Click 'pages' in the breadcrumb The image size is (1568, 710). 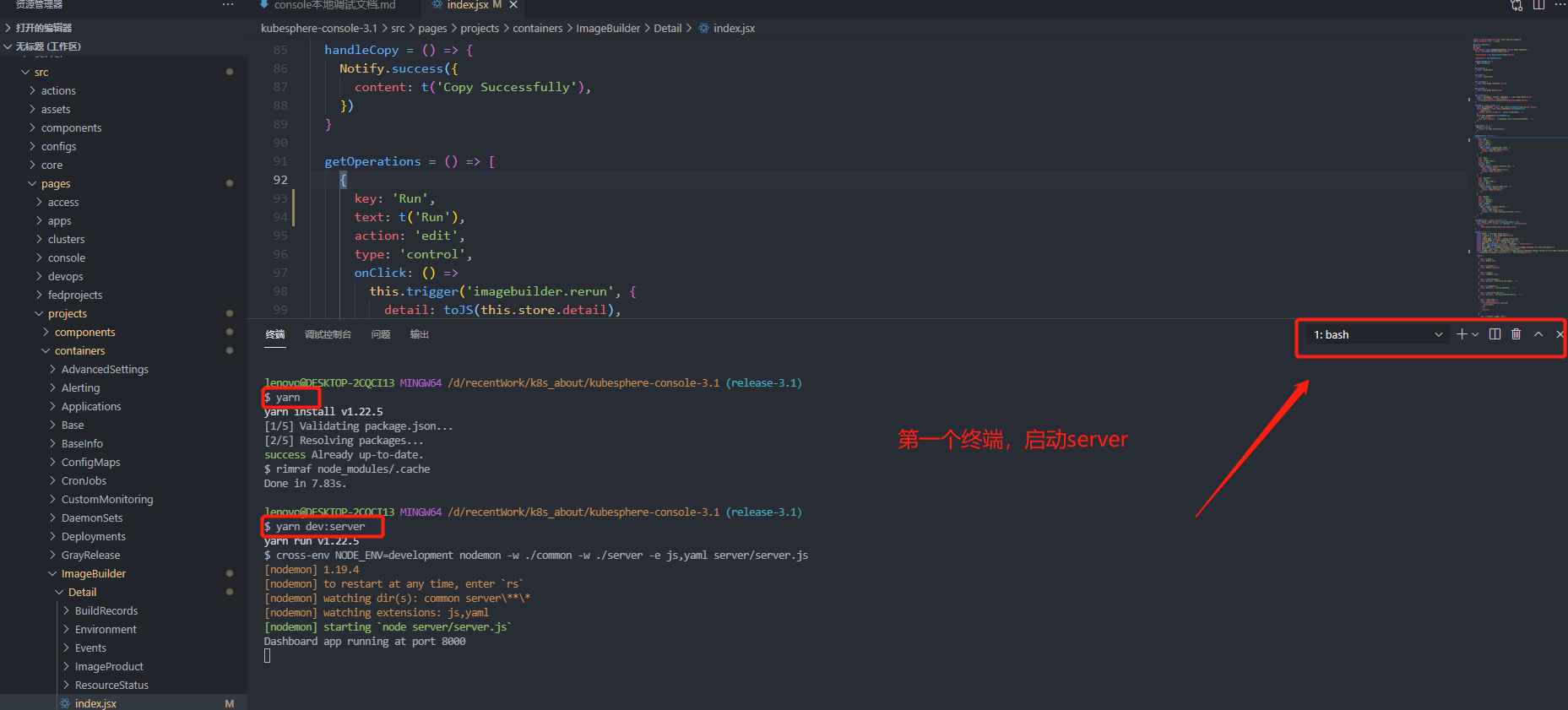coord(432,28)
